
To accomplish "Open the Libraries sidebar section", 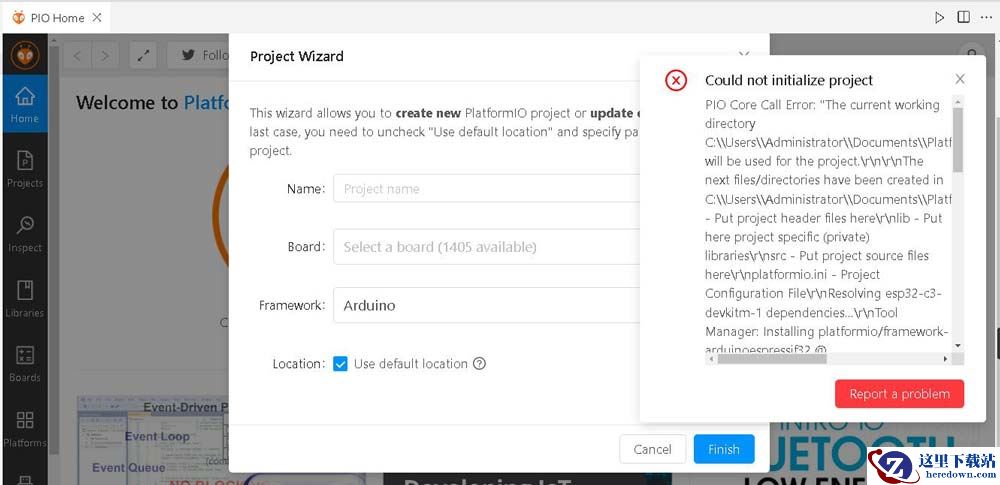I will tap(25, 299).
